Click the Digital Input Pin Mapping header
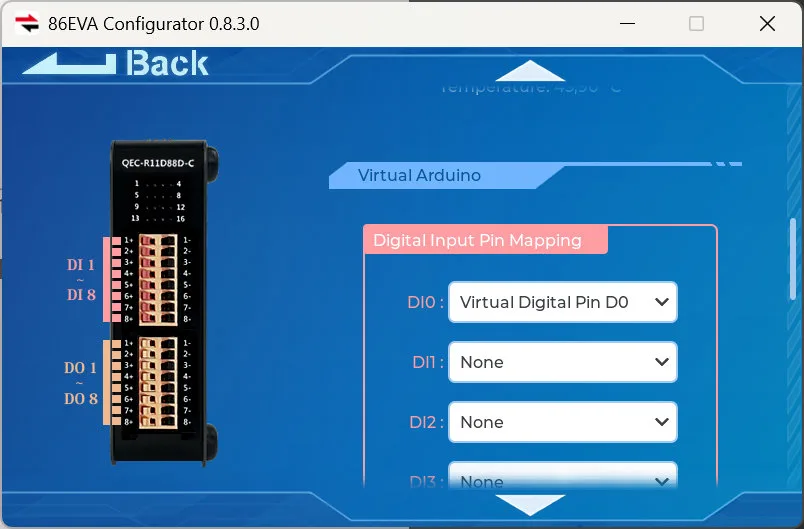Image resolution: width=804 pixels, height=529 pixels. click(478, 240)
